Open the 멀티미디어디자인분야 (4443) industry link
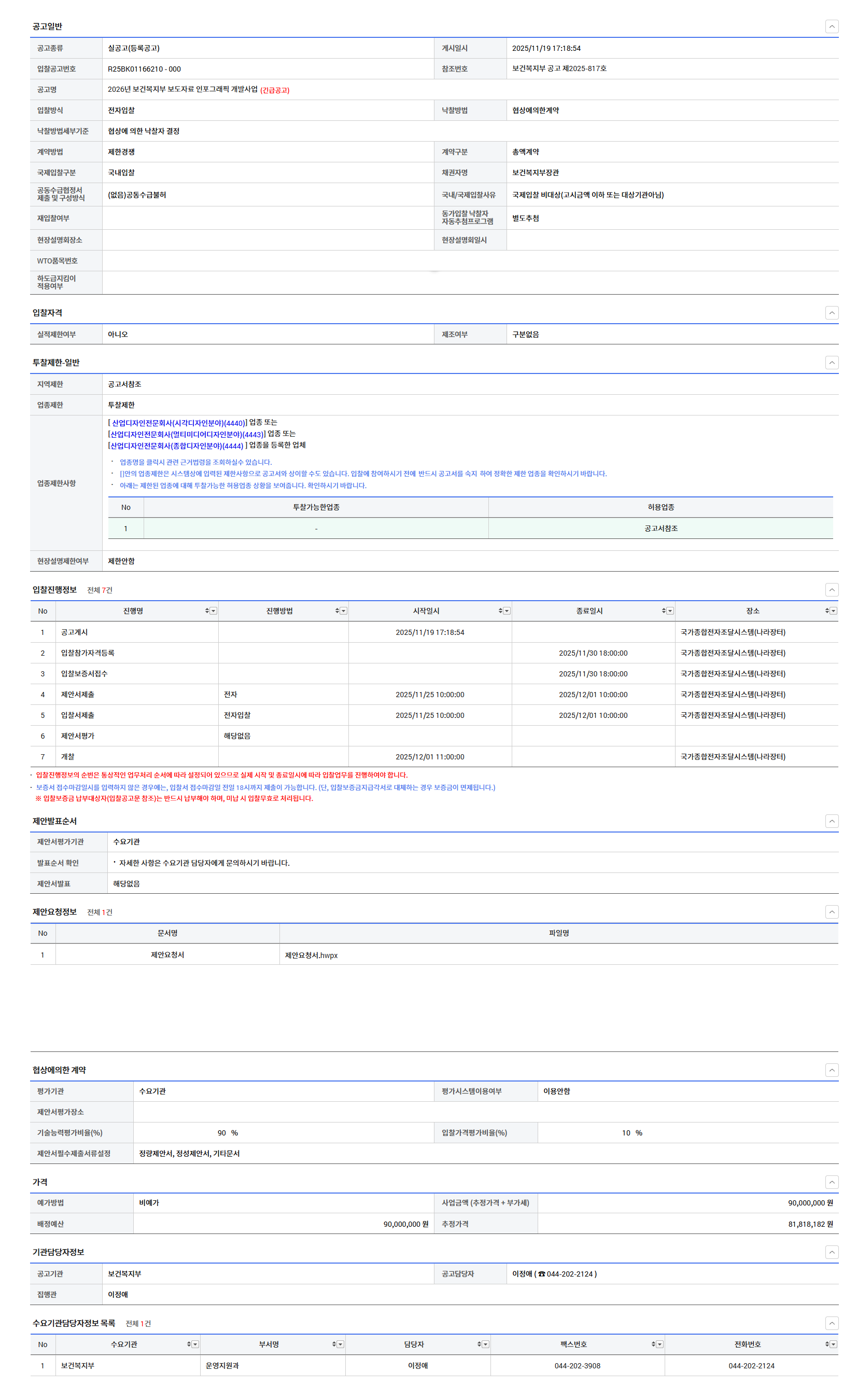 click(186, 434)
